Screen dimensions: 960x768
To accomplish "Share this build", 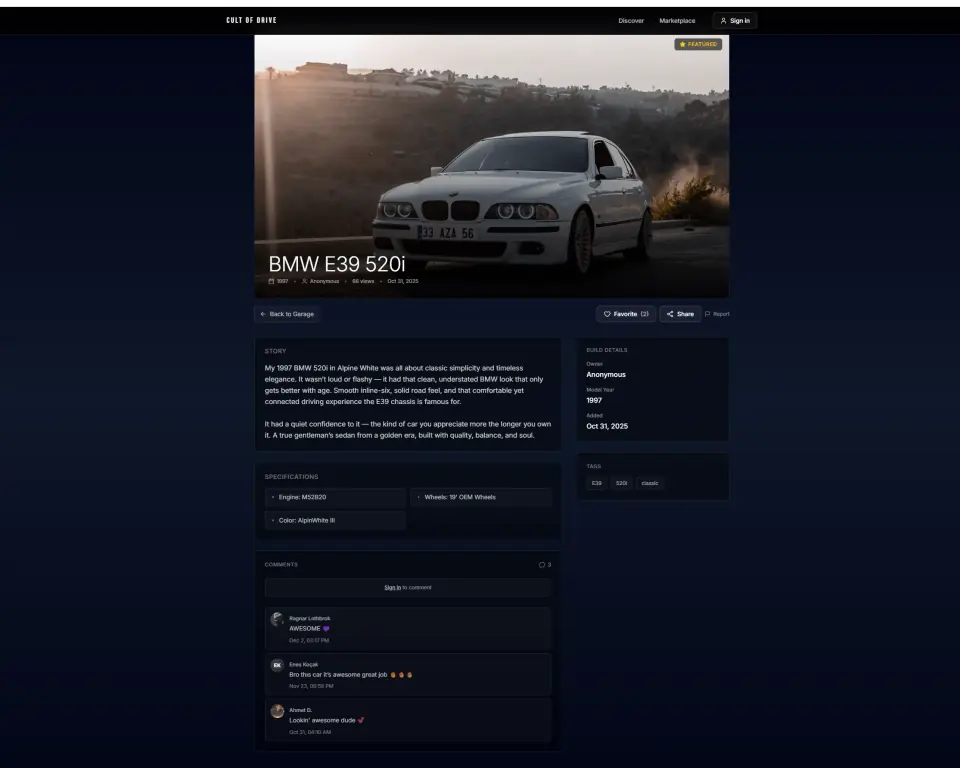I will click(x=680, y=314).
